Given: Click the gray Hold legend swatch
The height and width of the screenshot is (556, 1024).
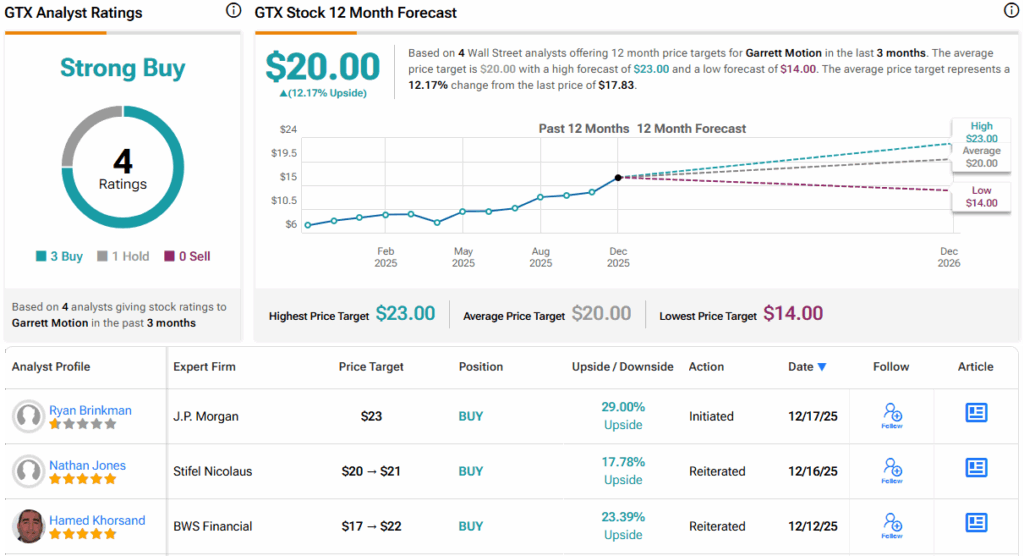Looking at the screenshot, I should coord(102,257).
